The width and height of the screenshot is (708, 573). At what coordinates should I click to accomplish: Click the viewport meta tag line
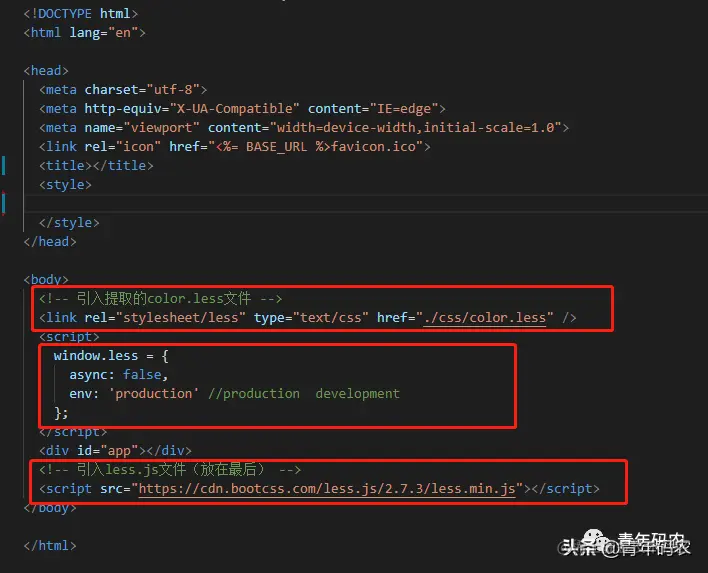click(304, 127)
